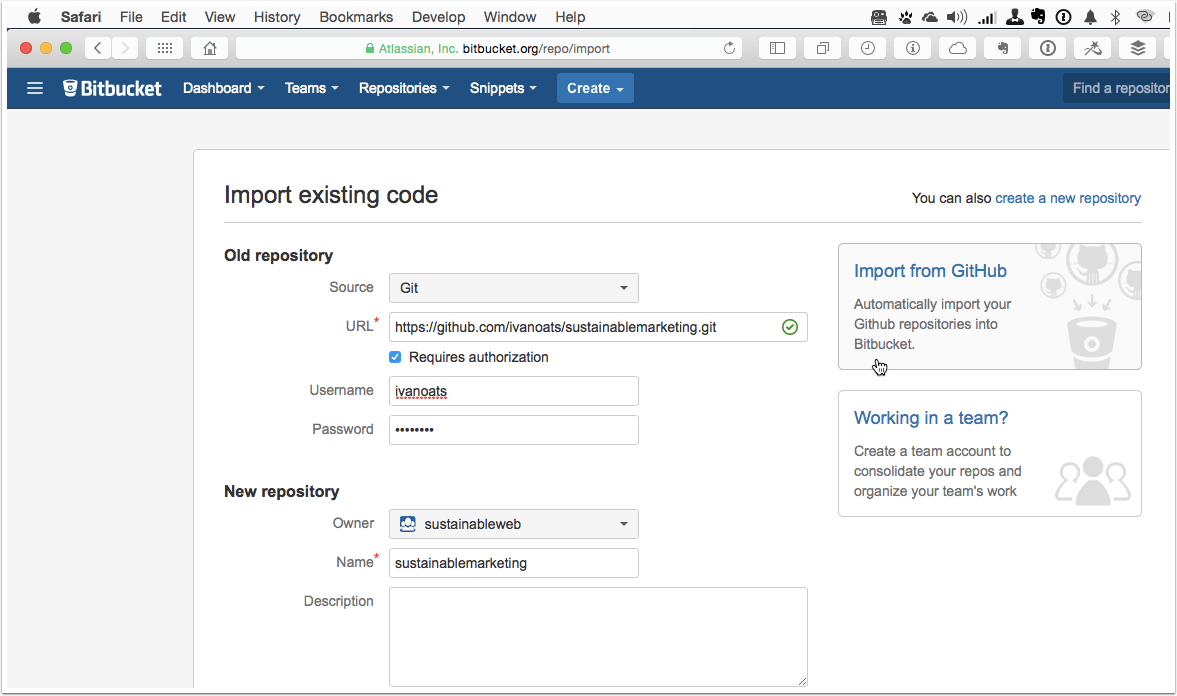The width and height of the screenshot is (1177, 696).
Task: Click into the Description text area
Action: point(598,636)
